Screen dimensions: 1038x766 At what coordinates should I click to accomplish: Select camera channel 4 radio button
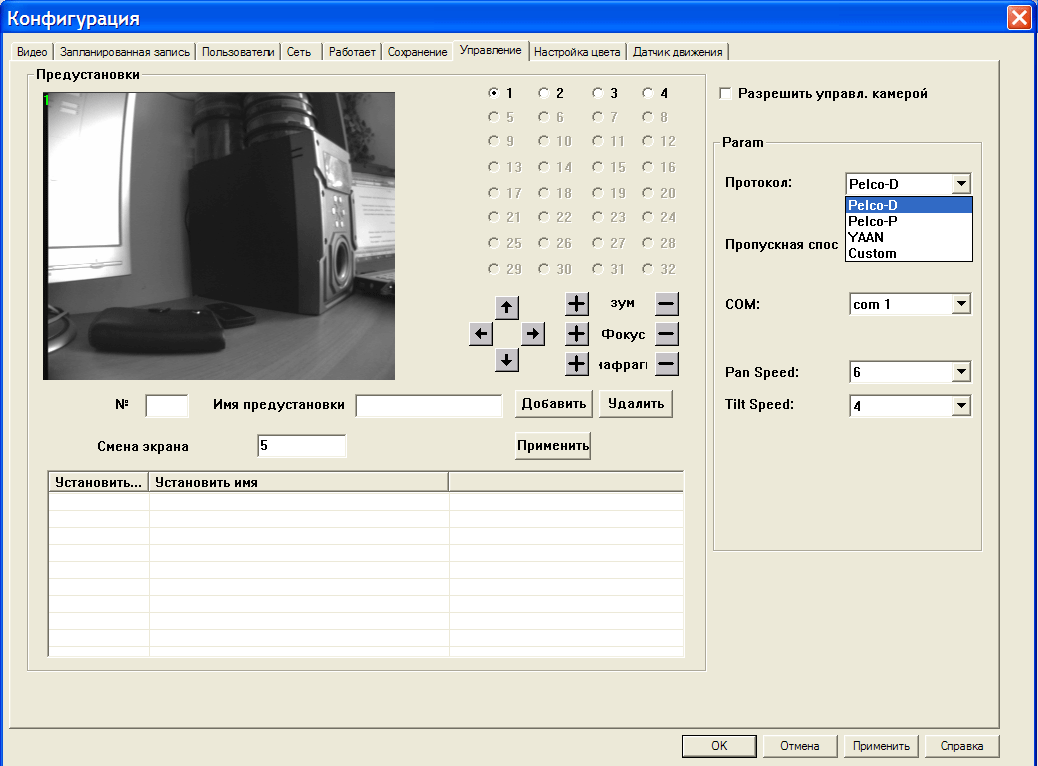click(x=648, y=93)
